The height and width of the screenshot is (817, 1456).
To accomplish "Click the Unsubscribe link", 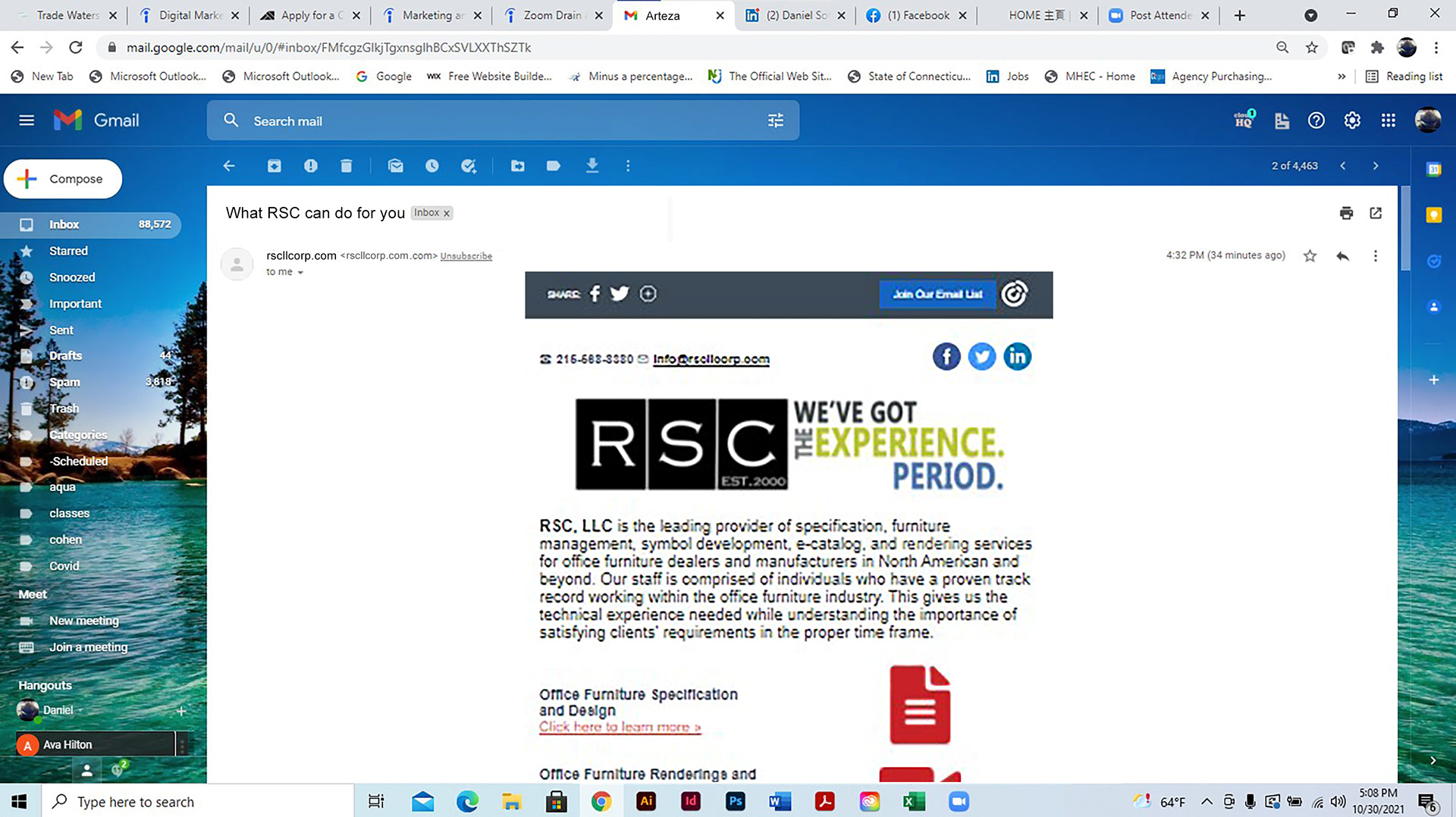I will click(466, 256).
